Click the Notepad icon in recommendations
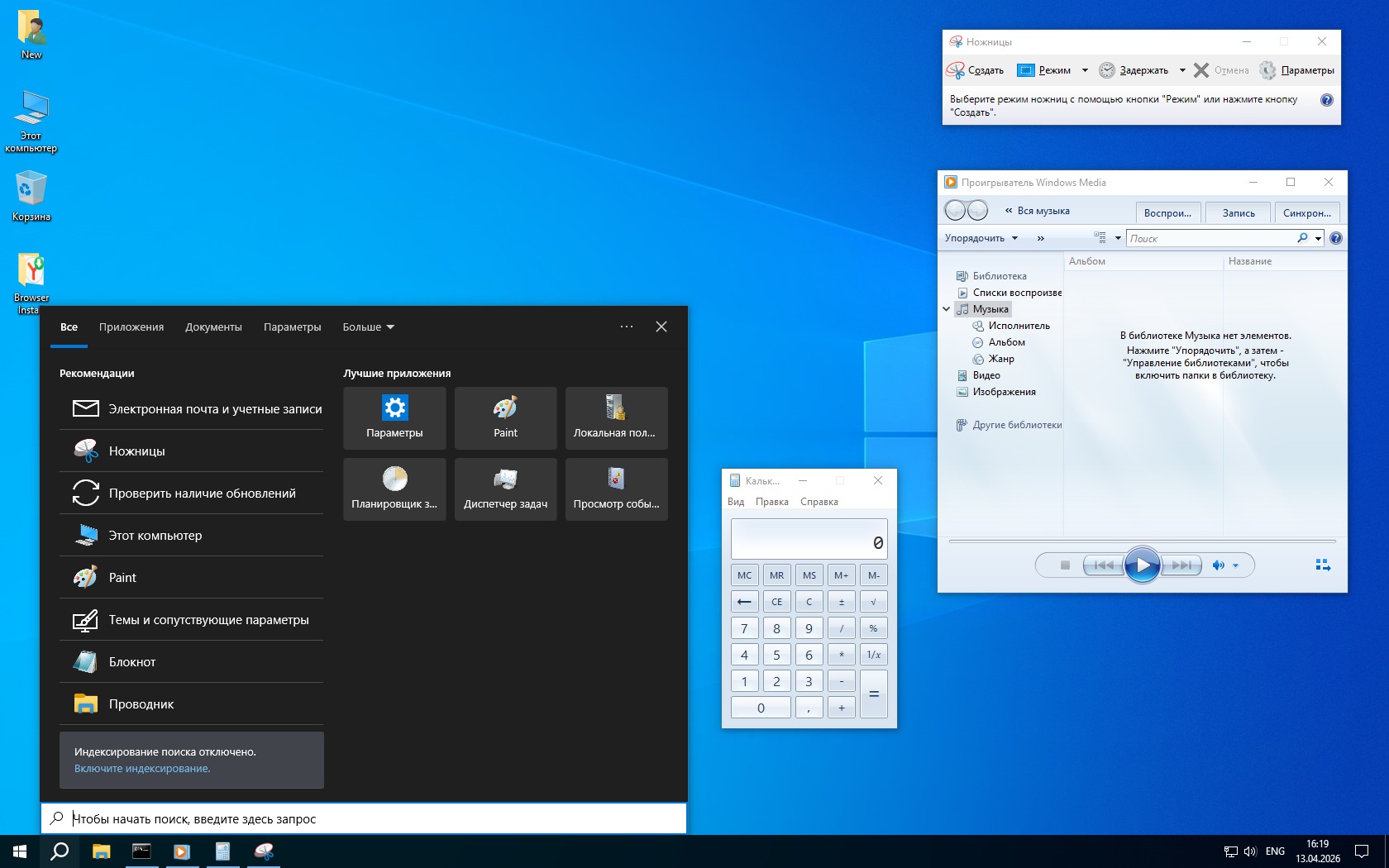 85,662
